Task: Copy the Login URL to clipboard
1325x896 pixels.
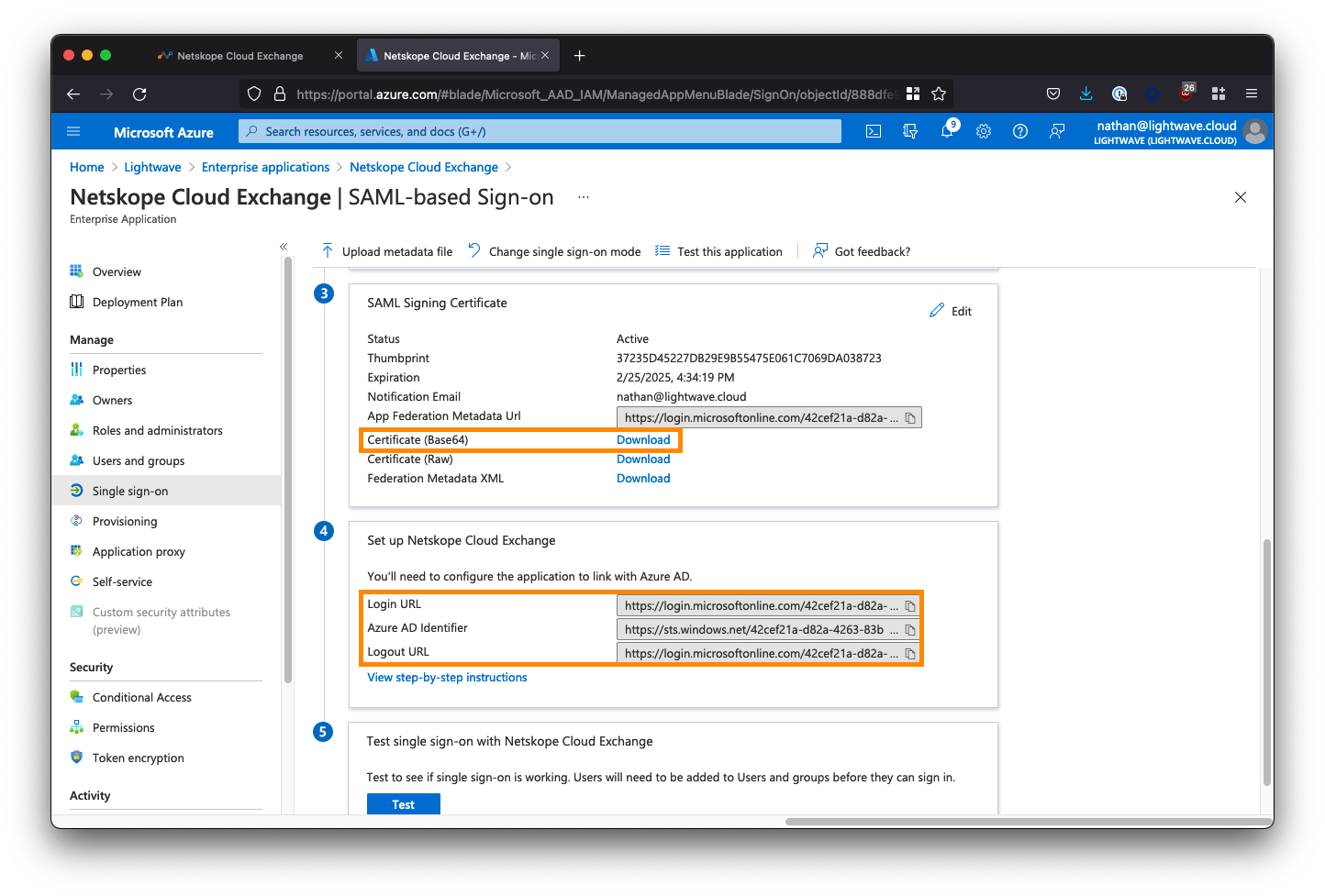Action: (910, 606)
